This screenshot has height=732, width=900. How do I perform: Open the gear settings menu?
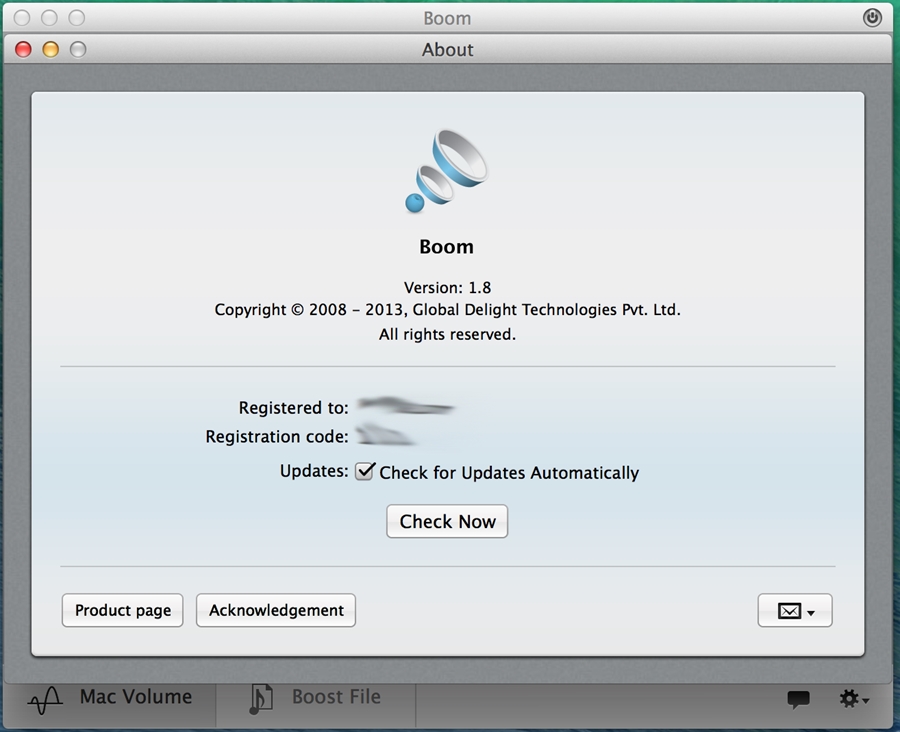coord(854,699)
